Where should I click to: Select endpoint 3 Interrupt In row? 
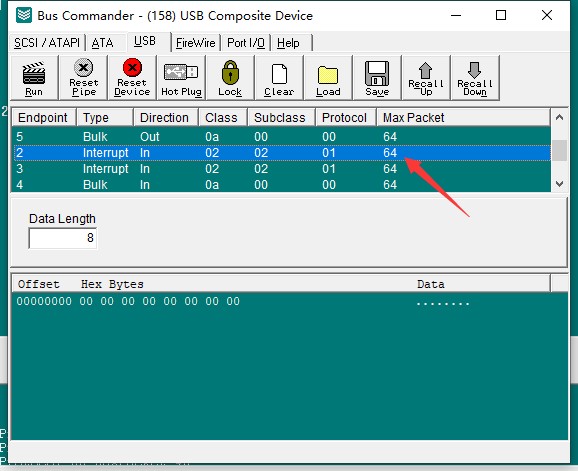point(282,169)
